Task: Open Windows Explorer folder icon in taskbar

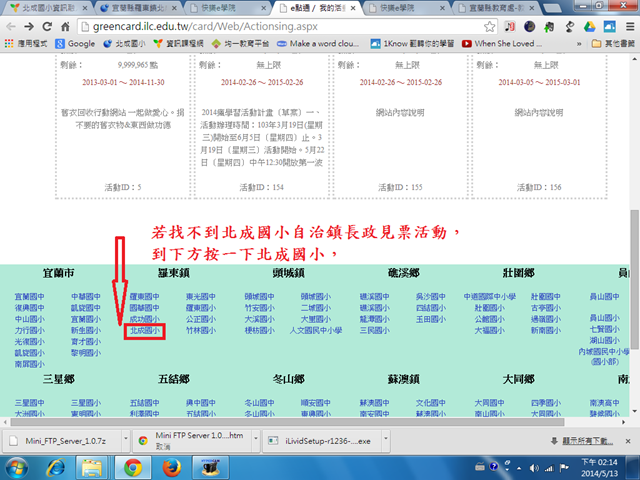Action: (90, 467)
